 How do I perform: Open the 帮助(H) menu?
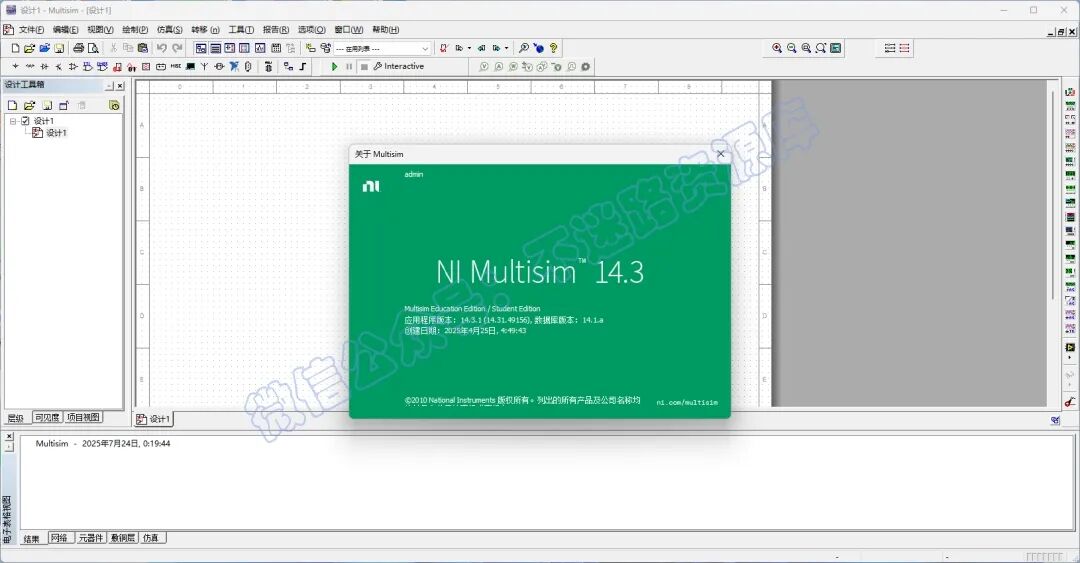[386, 30]
